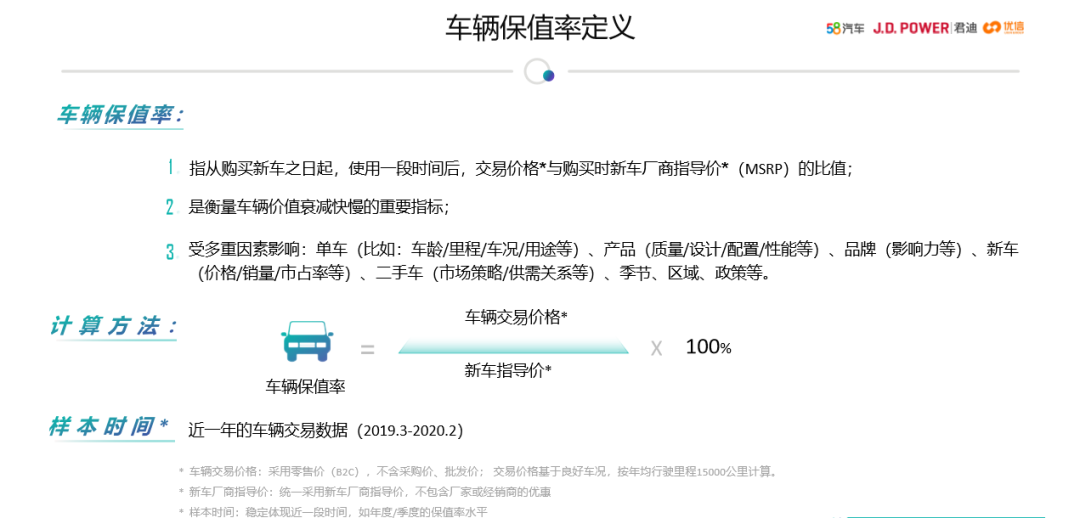Click the equals sign in the formula
The height and width of the screenshot is (518, 1080).
367,349
